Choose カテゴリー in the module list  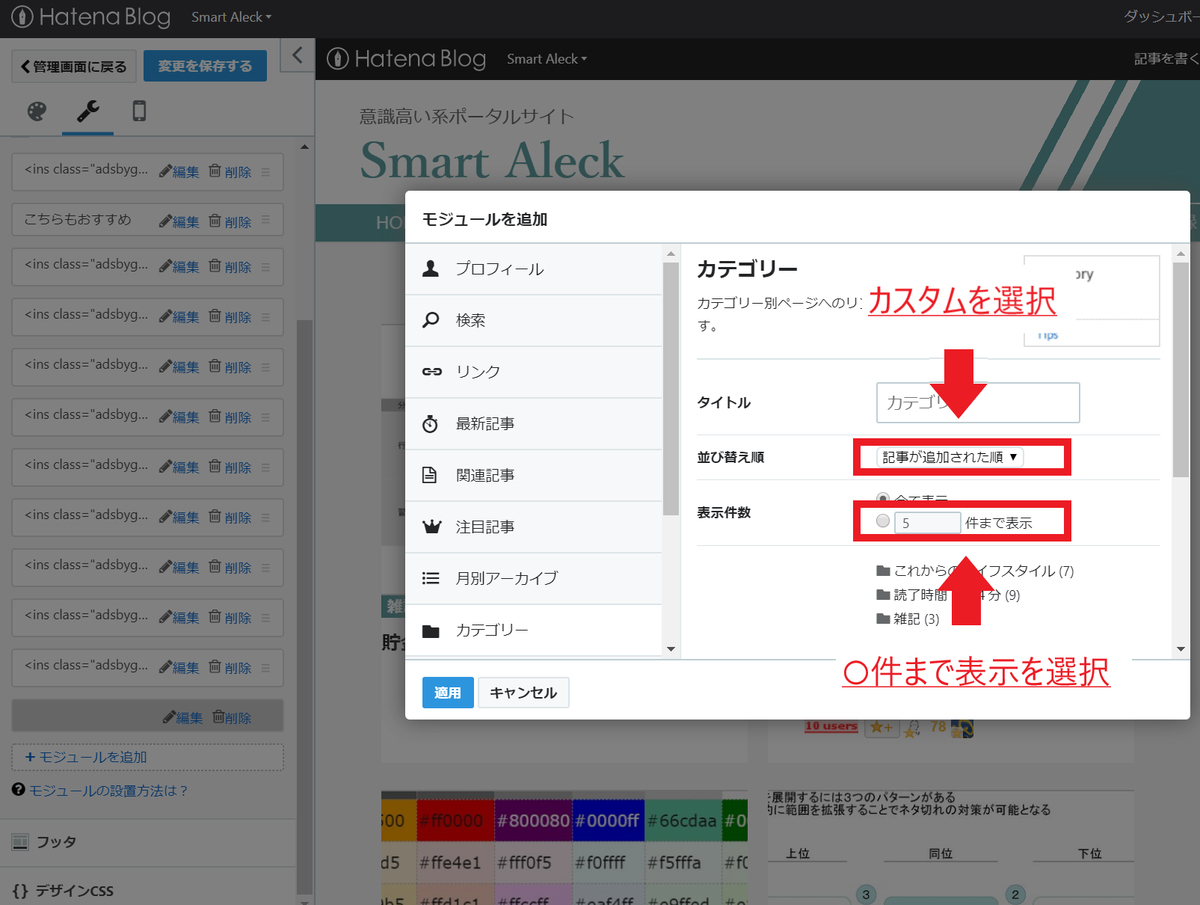(x=533, y=630)
